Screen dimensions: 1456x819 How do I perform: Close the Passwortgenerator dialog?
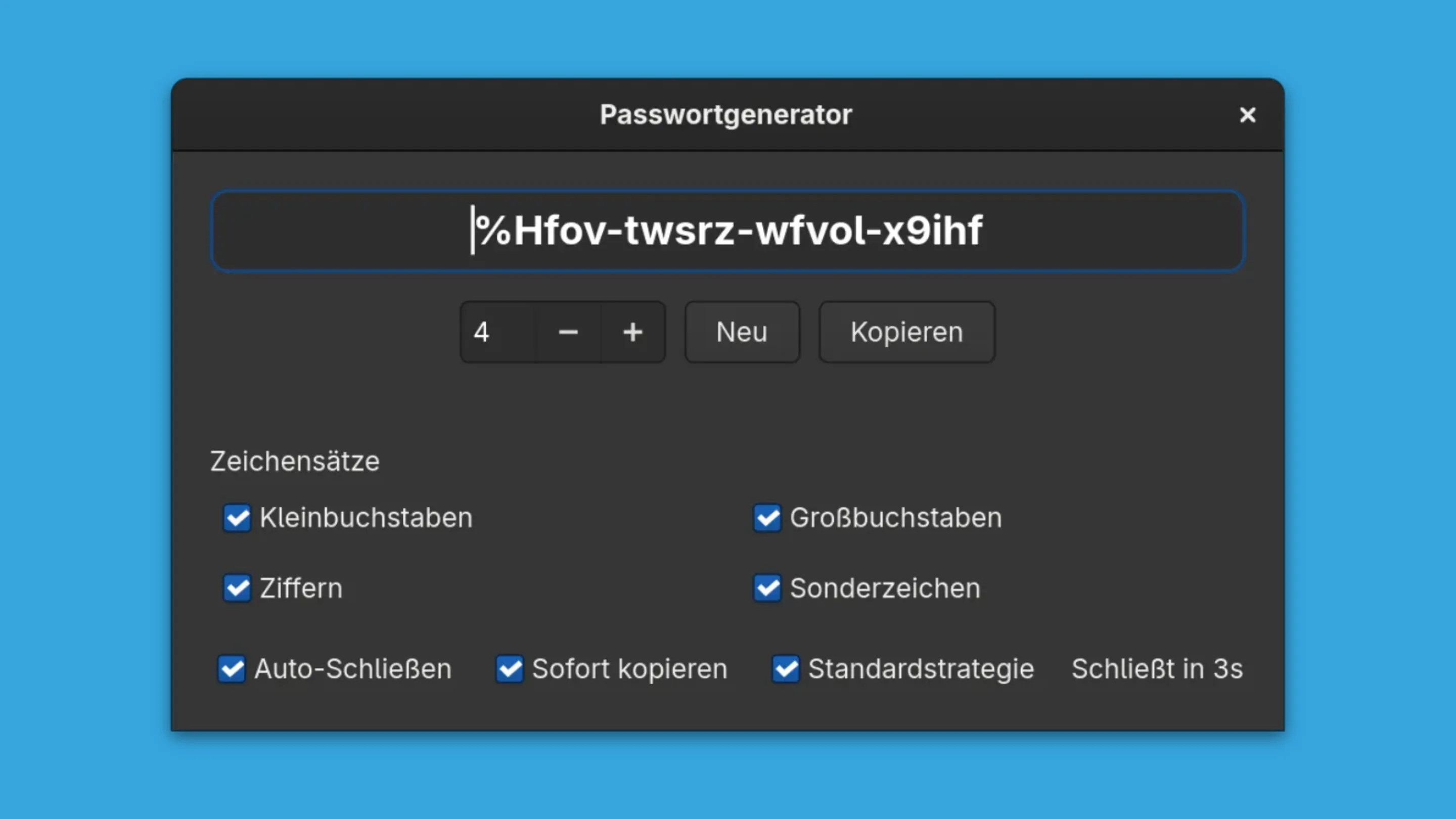pos(1247,115)
